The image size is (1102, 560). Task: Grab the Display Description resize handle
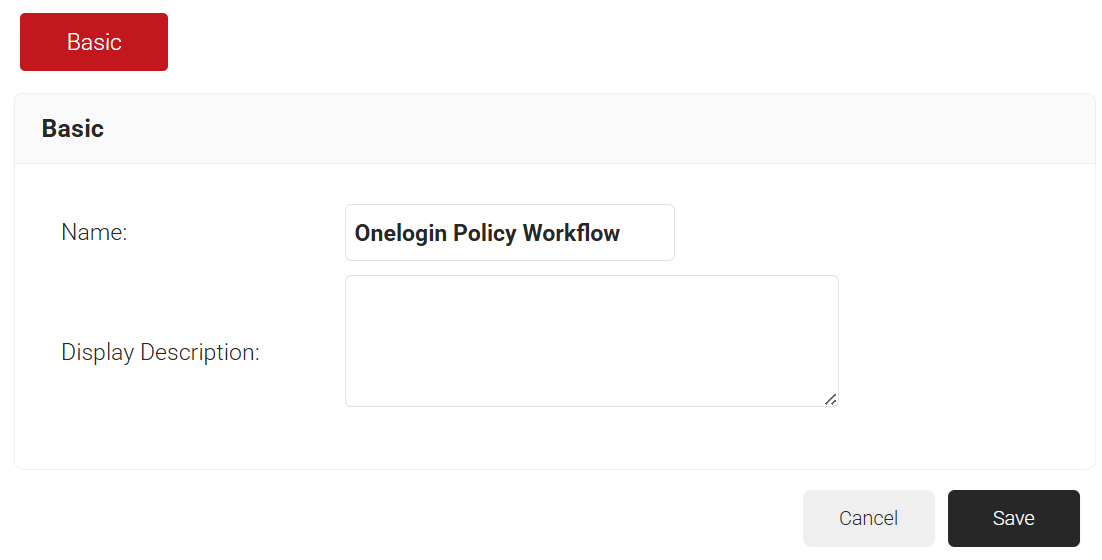click(x=830, y=399)
